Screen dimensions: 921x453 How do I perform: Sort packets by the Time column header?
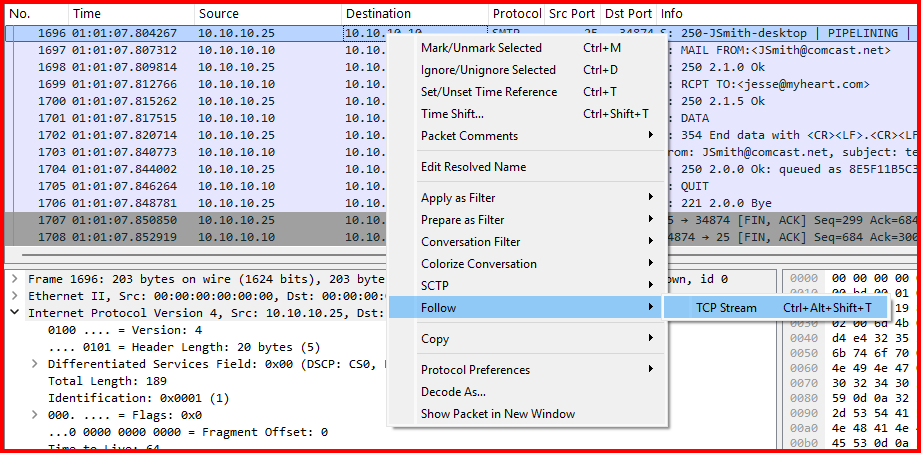[130, 14]
